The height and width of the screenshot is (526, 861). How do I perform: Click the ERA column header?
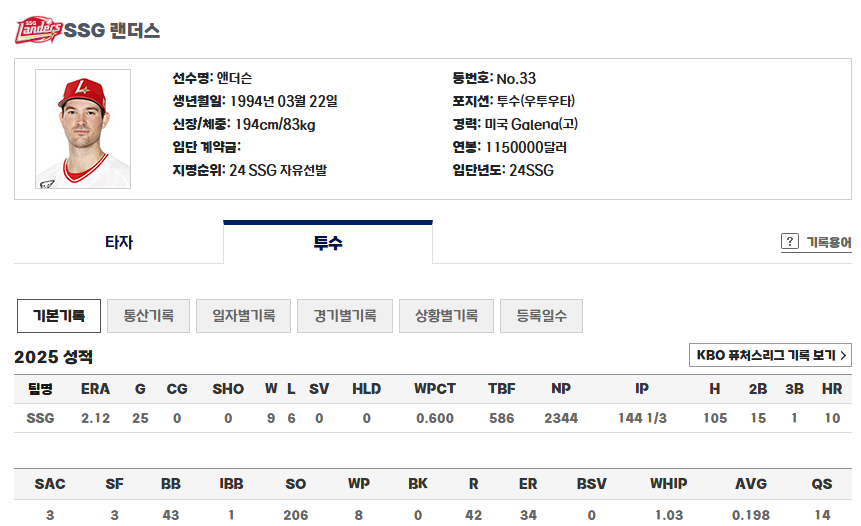coord(96,389)
